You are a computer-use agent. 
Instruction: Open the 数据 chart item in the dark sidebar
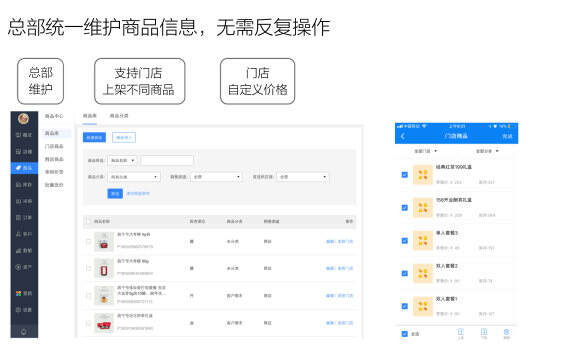point(24,251)
